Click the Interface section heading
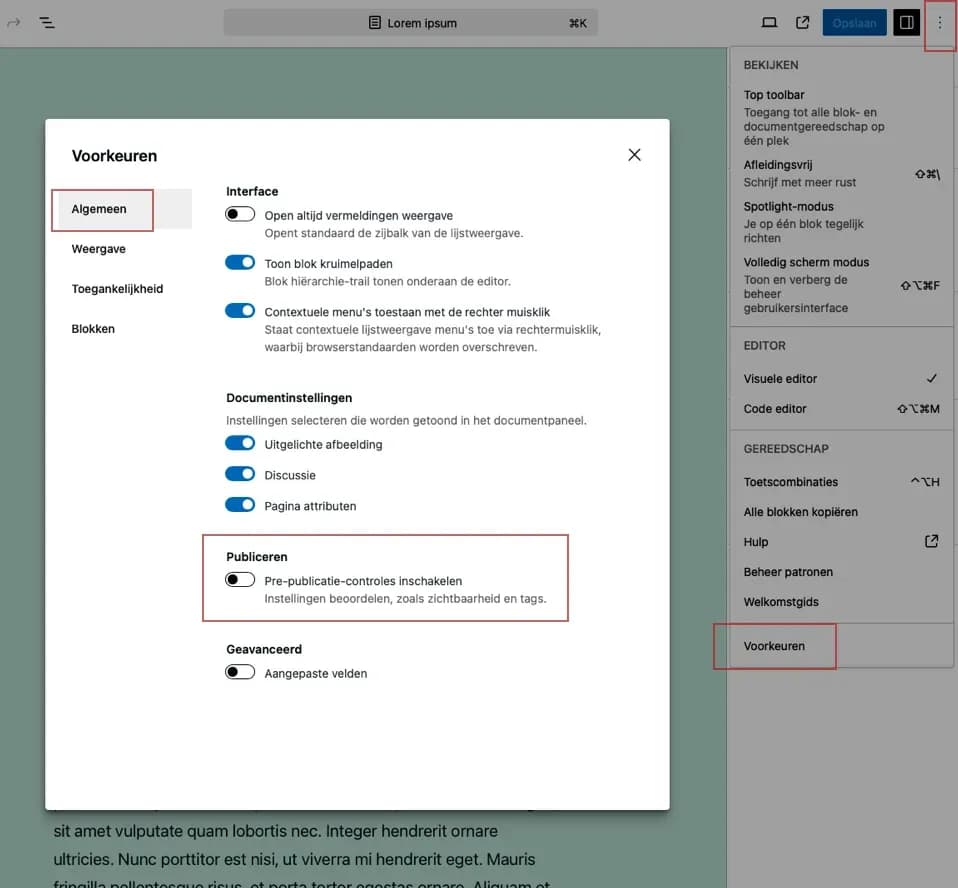This screenshot has width=958, height=888. coord(252,191)
